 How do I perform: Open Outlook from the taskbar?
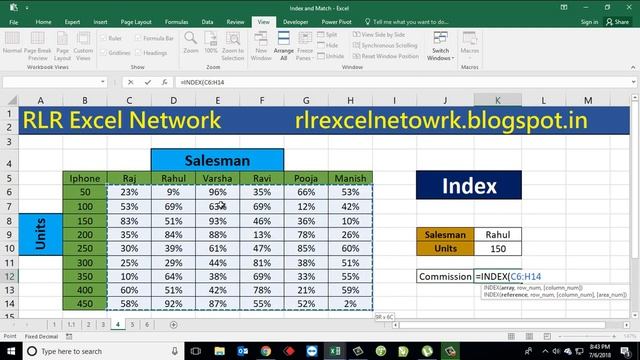tap(243, 351)
